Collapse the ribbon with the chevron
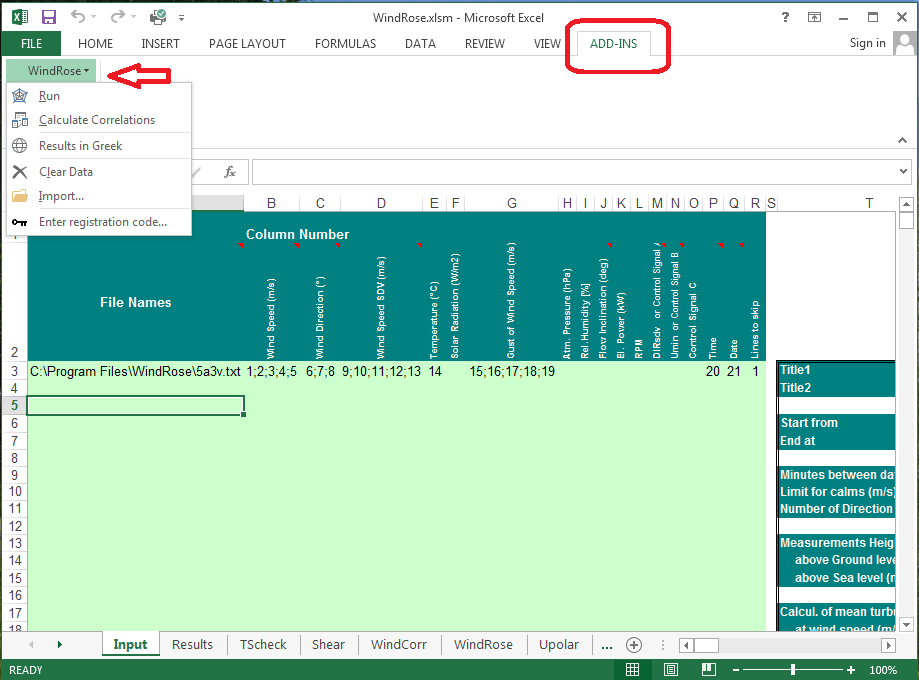This screenshot has height=680, width=919. pyautogui.click(x=903, y=141)
